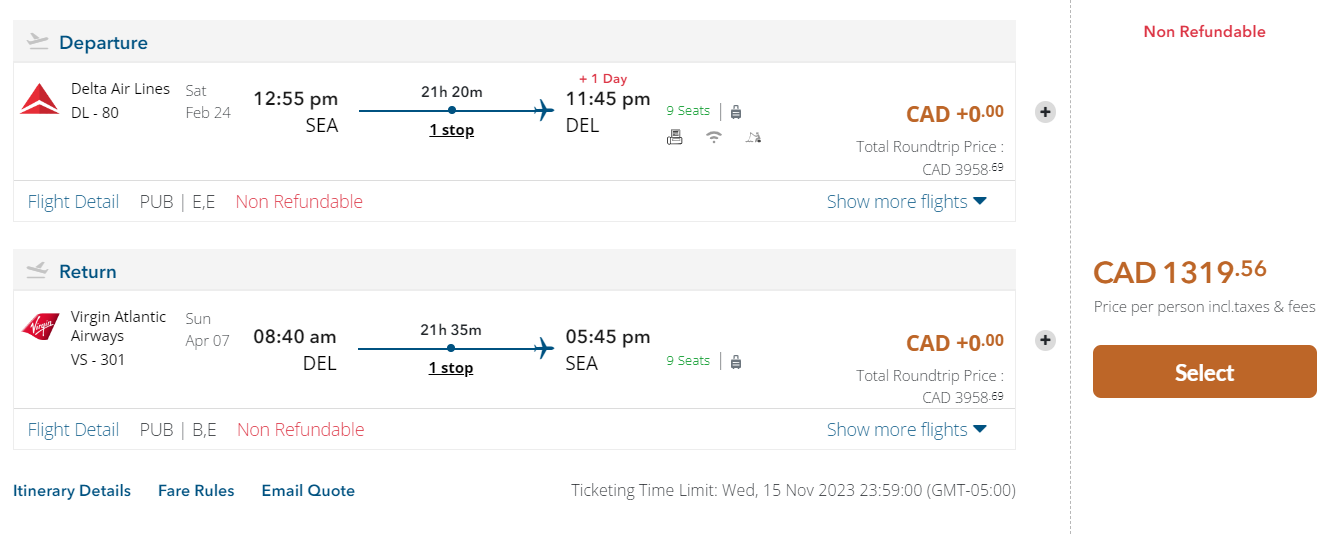This screenshot has width=1338, height=534.
Task: Click the Virgin Atlantic logo
Action: click(40, 327)
